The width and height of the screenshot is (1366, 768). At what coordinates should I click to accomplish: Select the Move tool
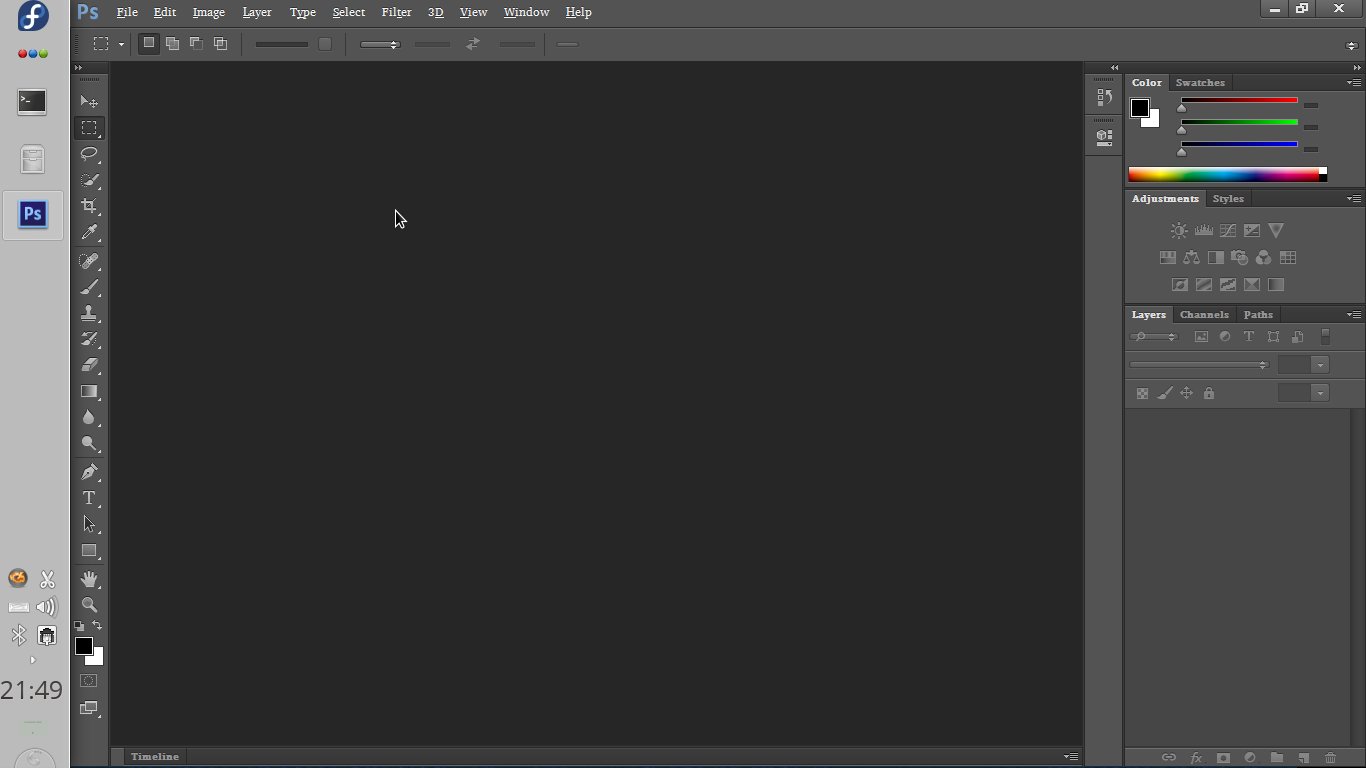tap(89, 102)
